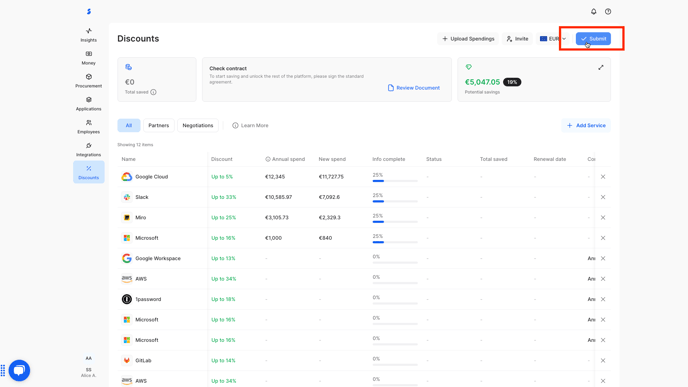Click the help question mark icon
The height and width of the screenshot is (387, 688).
pos(608,11)
